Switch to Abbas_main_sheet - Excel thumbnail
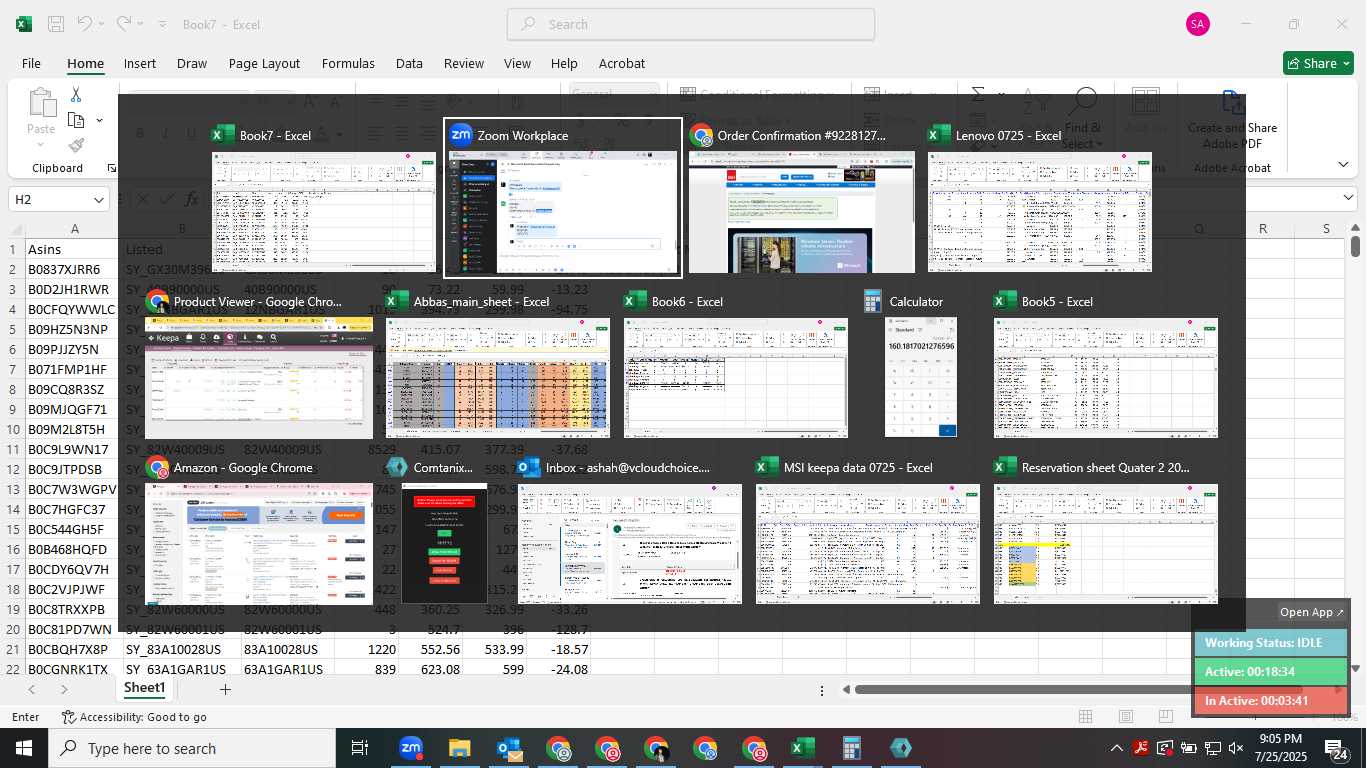1366x768 pixels. pos(498,378)
